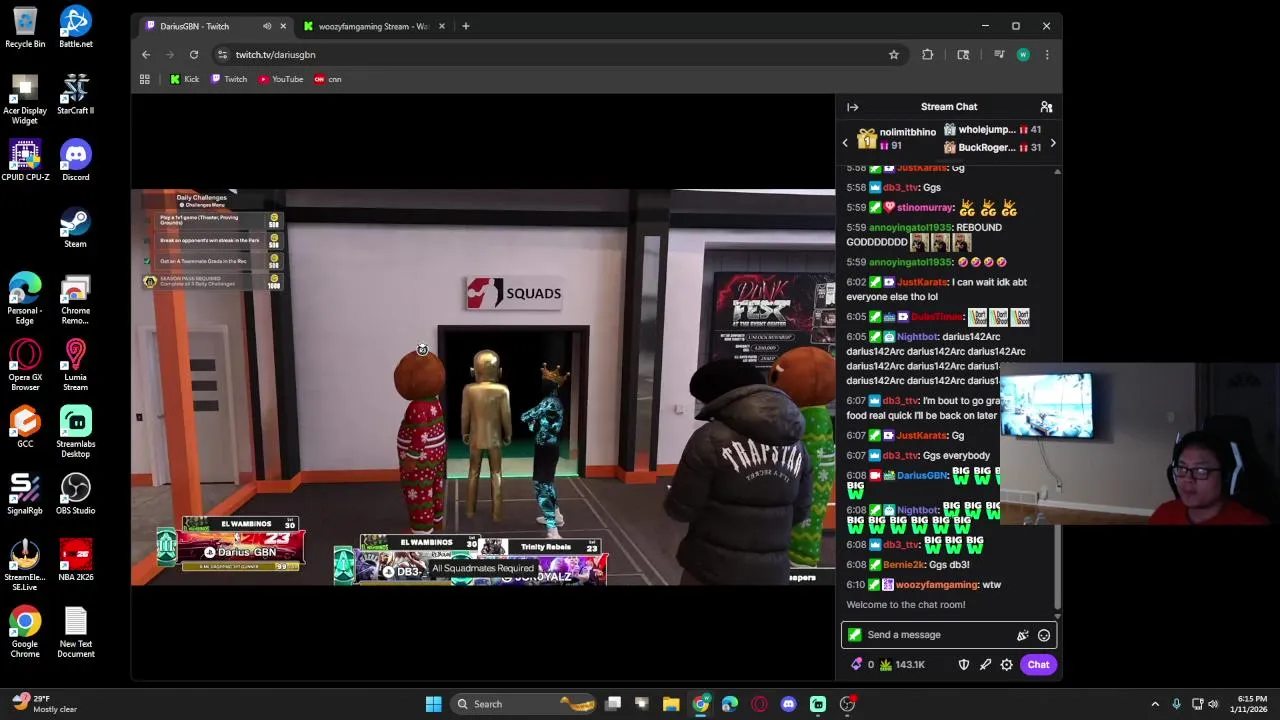Open the Chrome three-dot menu

[x=1047, y=55]
